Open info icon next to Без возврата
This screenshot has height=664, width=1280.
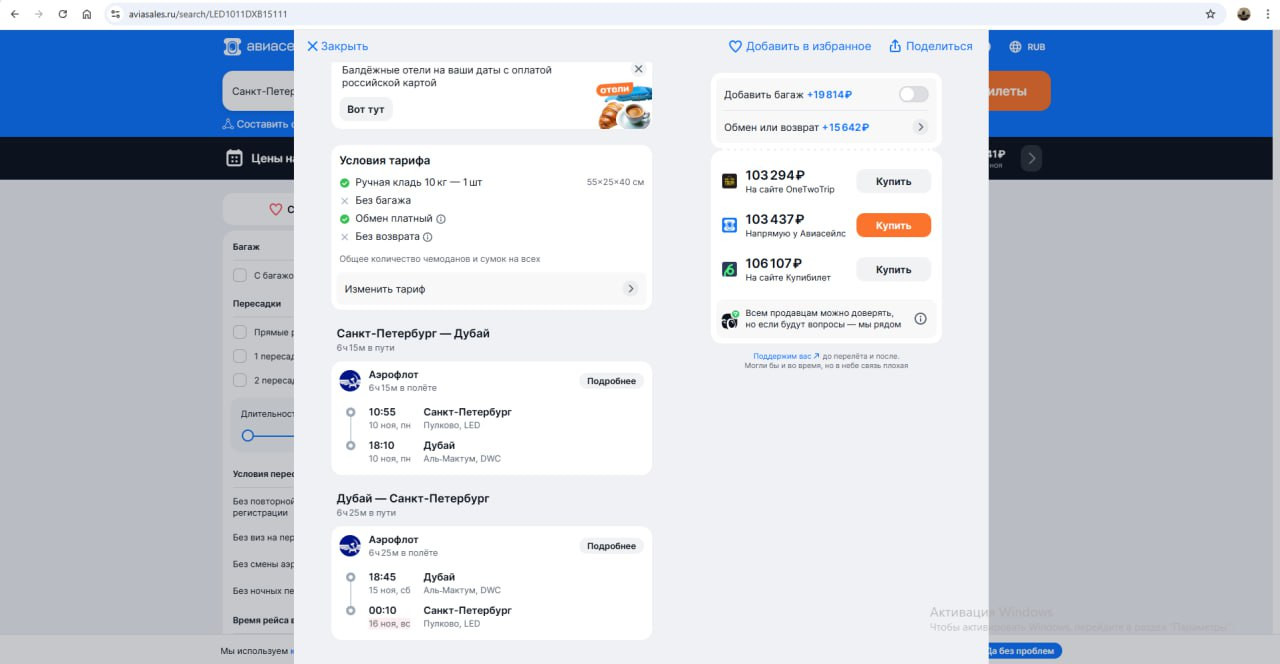(427, 237)
